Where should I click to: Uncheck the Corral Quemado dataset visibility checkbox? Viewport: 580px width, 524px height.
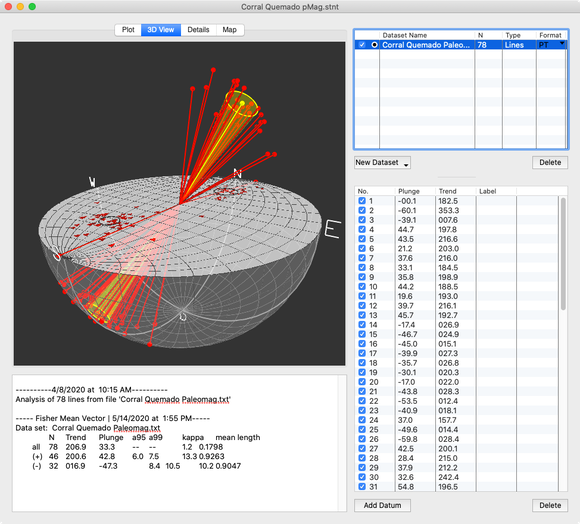(x=362, y=45)
